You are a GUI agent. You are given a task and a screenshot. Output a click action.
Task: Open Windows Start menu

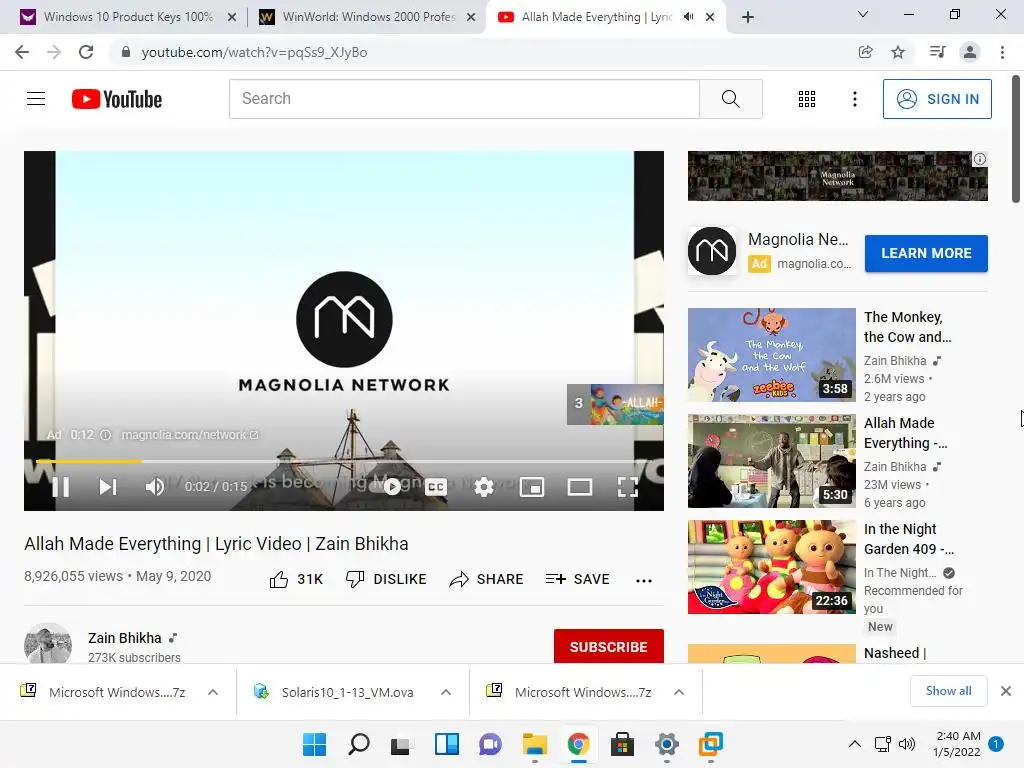point(314,744)
